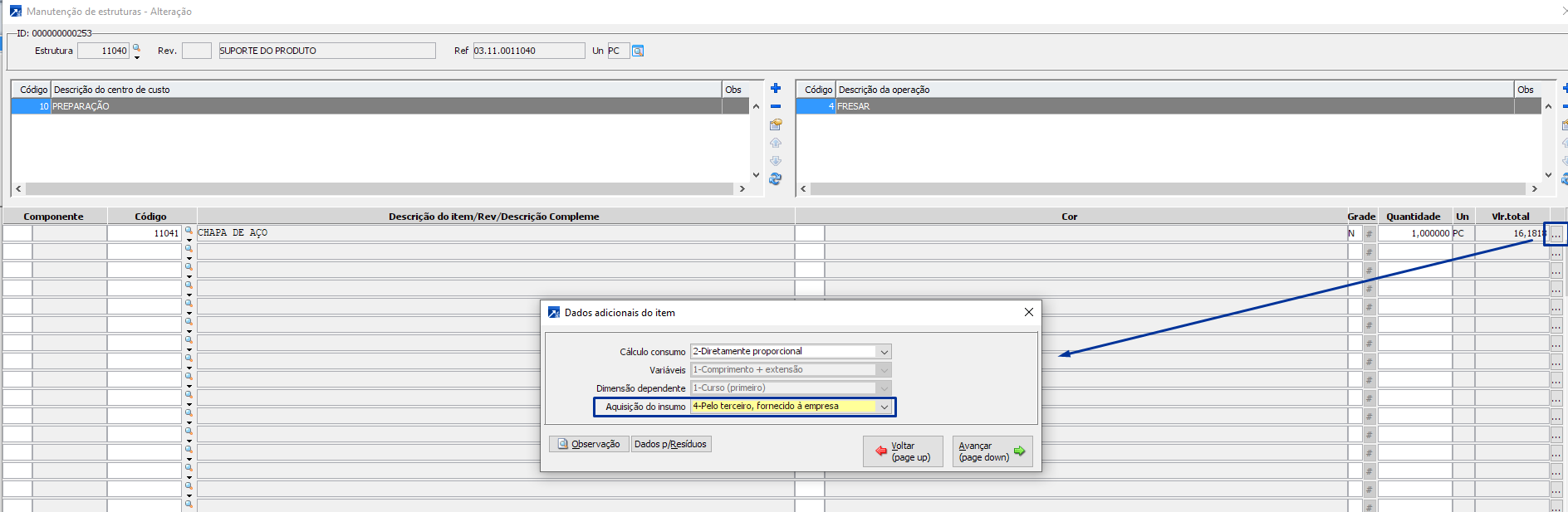Expand the Dimensão dependente dropdown
Screen dimensions: 1568x512
tap(884, 388)
